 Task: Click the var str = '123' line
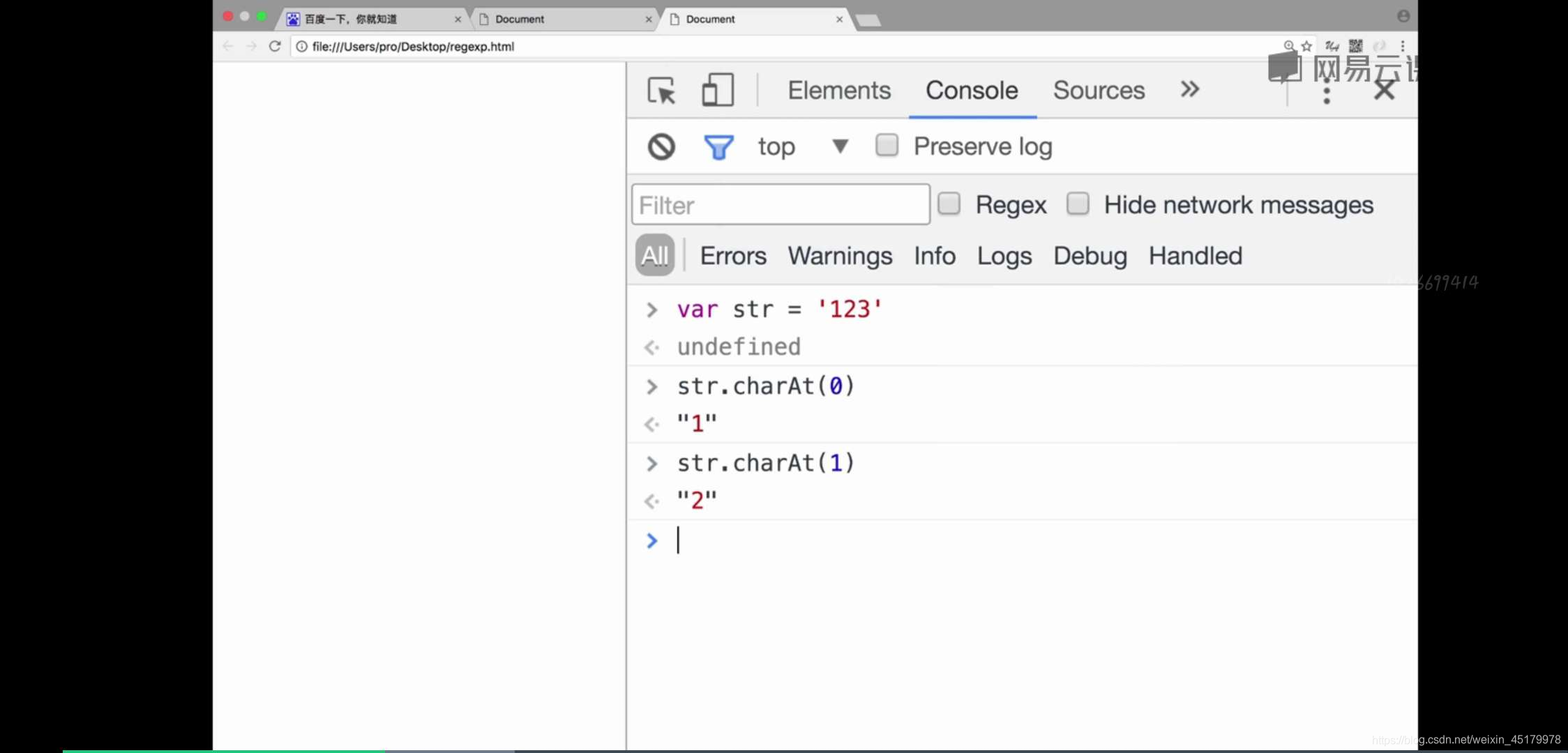pos(779,309)
